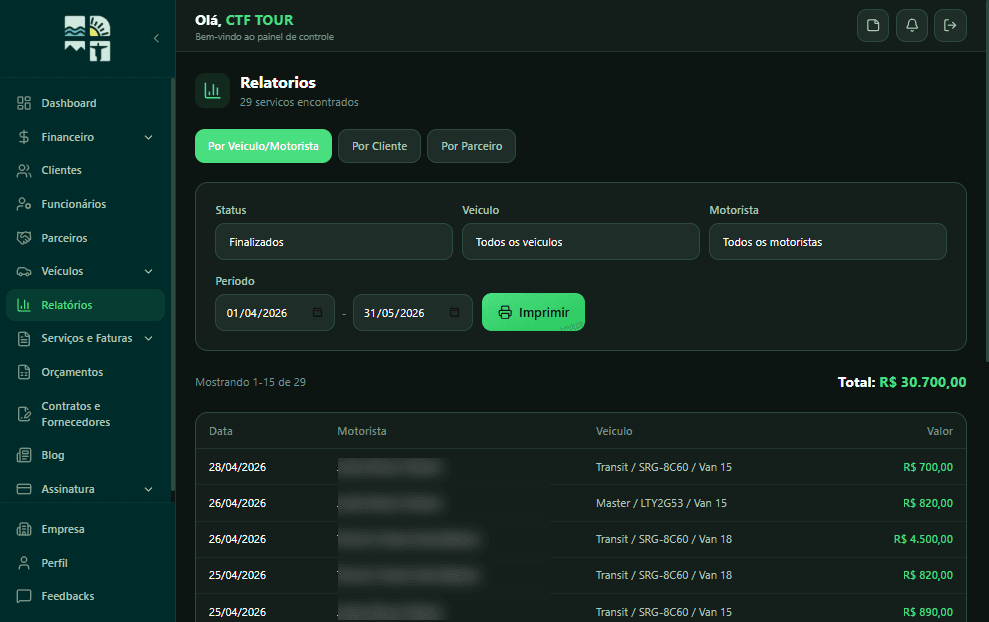Screen dimensions: 989x622
Task: Collapse the sidebar with the arrow
Action: coord(156,38)
